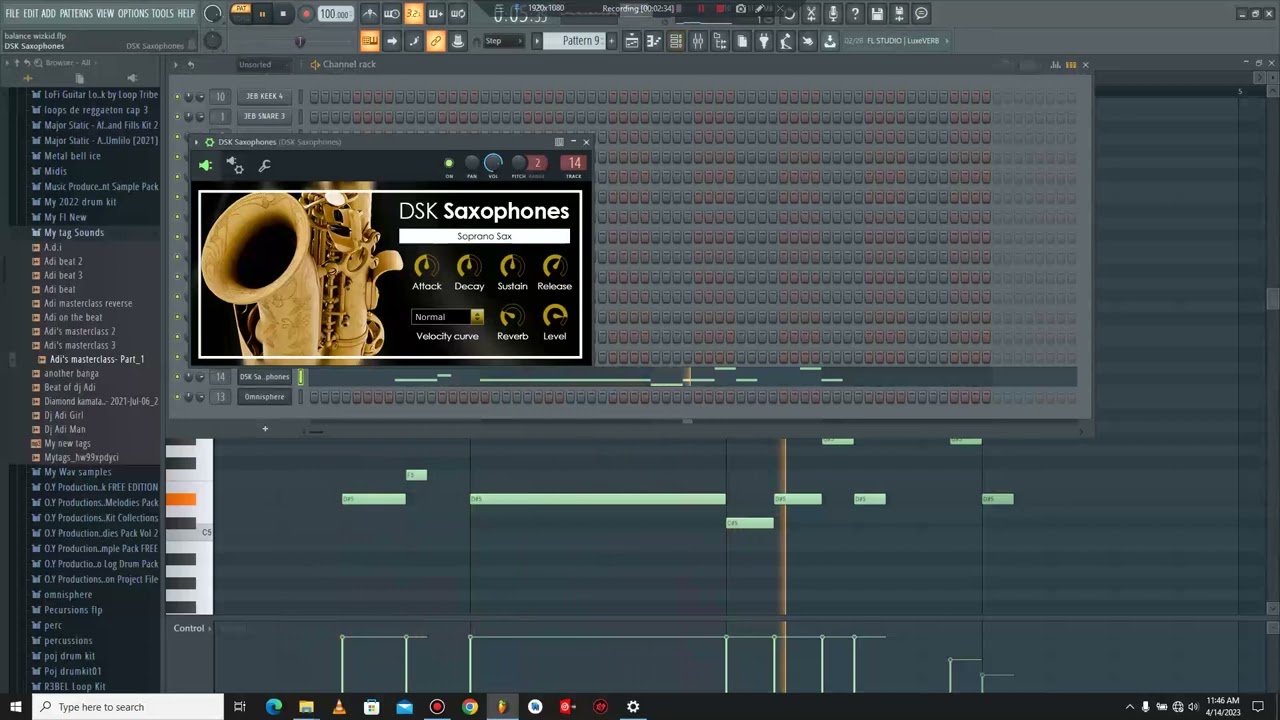Open Chrome from the taskbar
Viewport: 1280px width, 720px height.
[469, 707]
